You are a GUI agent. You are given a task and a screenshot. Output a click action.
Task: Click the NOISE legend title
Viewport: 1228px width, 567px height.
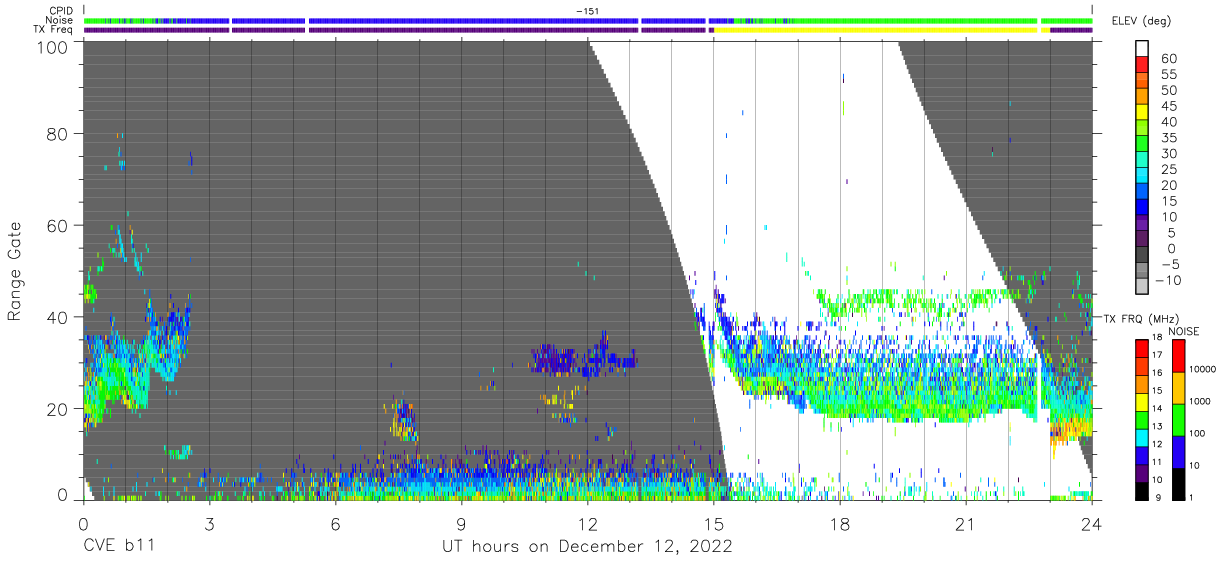point(1185,331)
